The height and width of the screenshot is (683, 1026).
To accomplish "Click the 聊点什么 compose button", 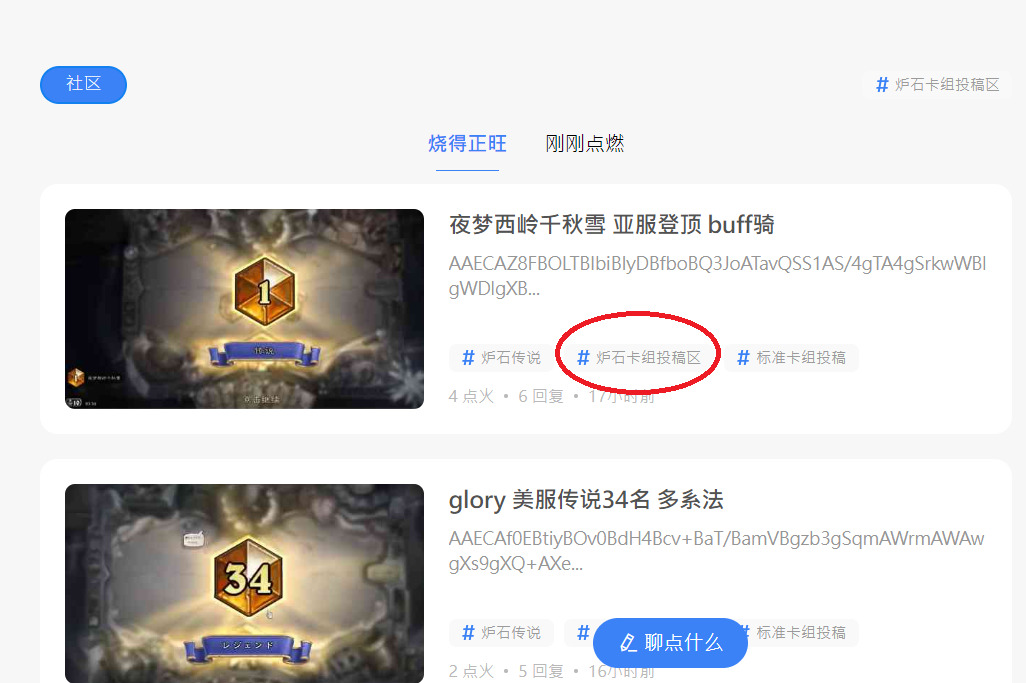I will coord(670,642).
